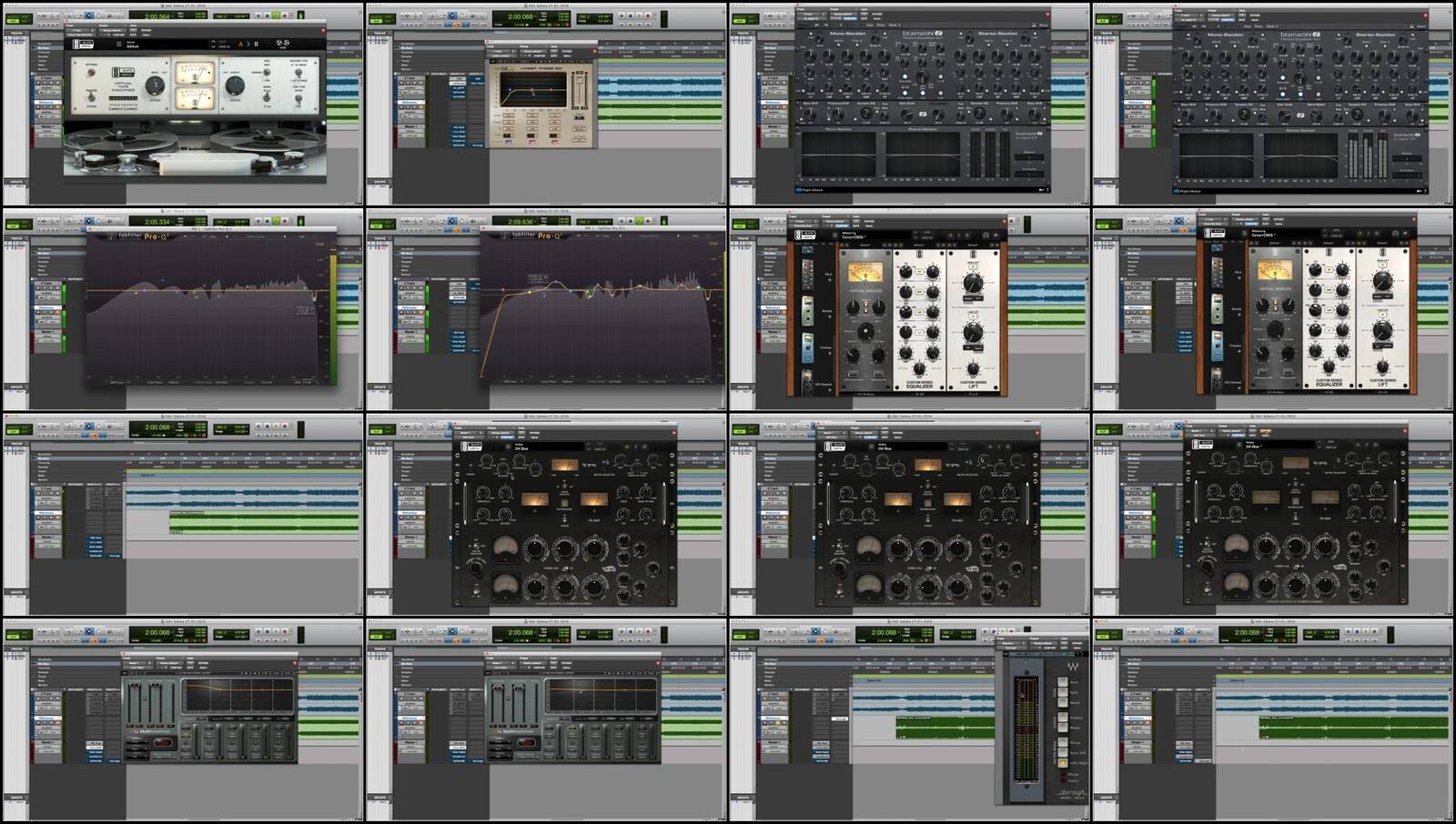Open the hamburger menu in Virtual Tape Machines header
This screenshot has height=824, width=1456.
pos(118,44)
